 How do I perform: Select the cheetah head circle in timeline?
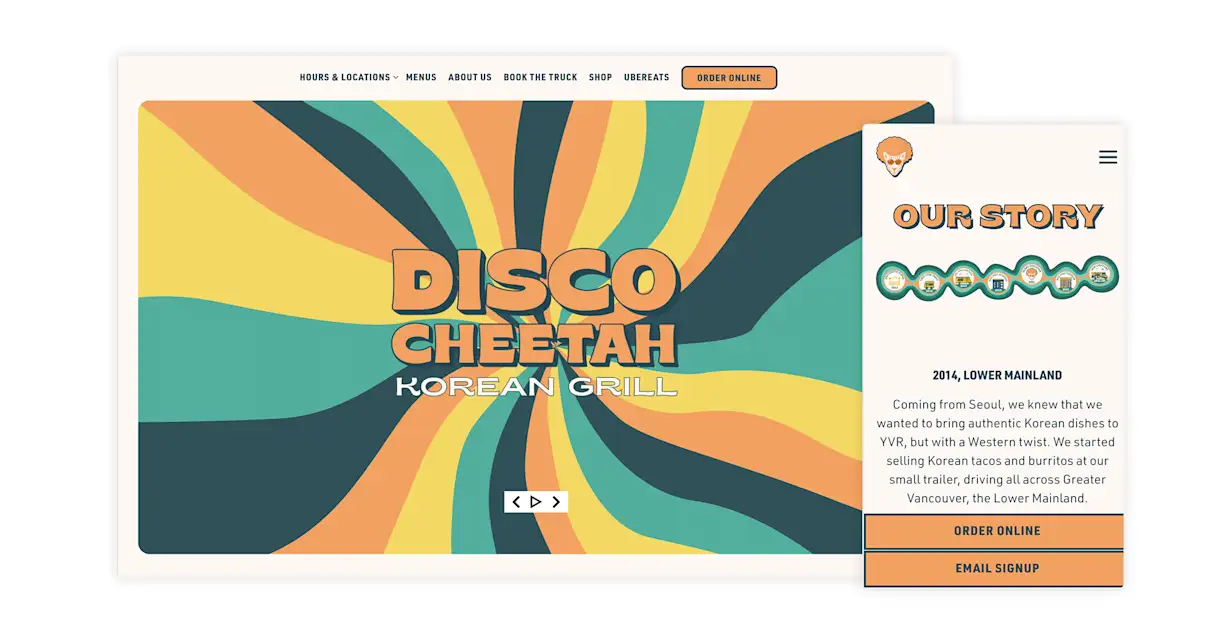[1032, 274]
